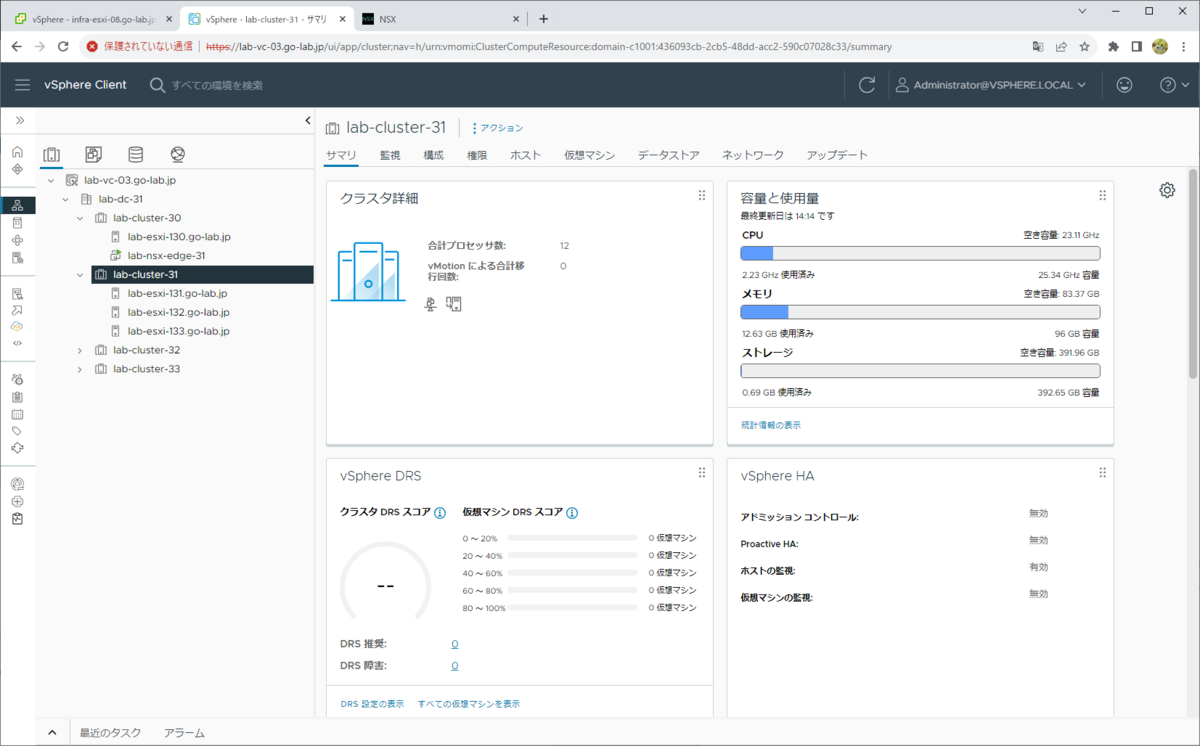Open the 監視 tab
The image size is (1200, 746).
390,155
